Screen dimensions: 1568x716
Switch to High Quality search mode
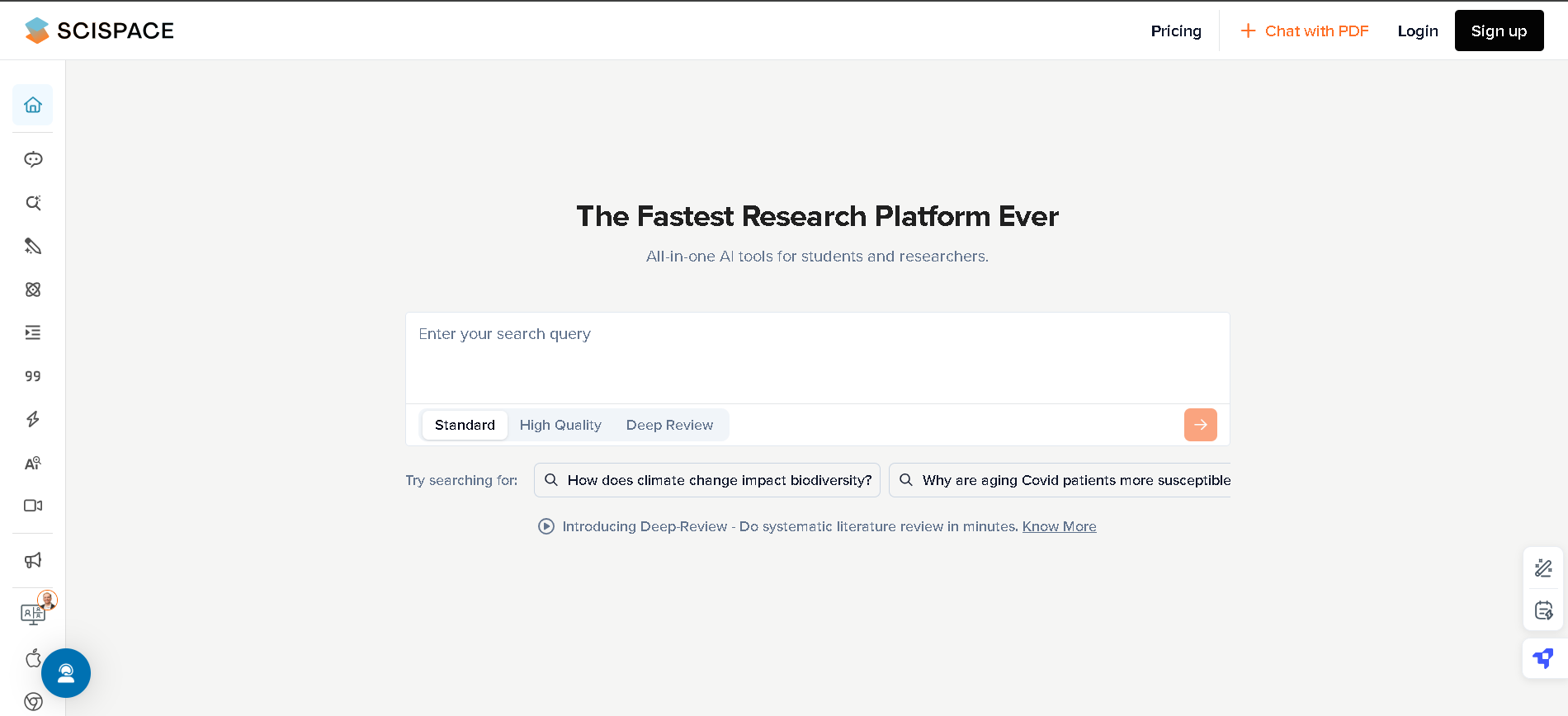(x=560, y=425)
